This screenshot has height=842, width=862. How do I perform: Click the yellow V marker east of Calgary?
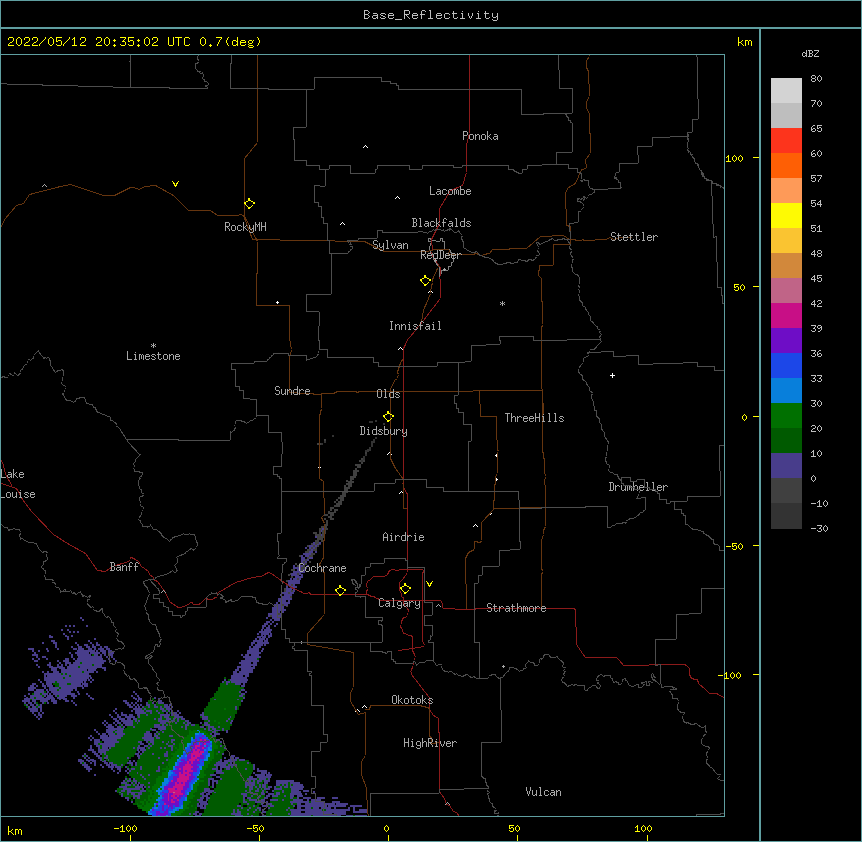(x=429, y=584)
